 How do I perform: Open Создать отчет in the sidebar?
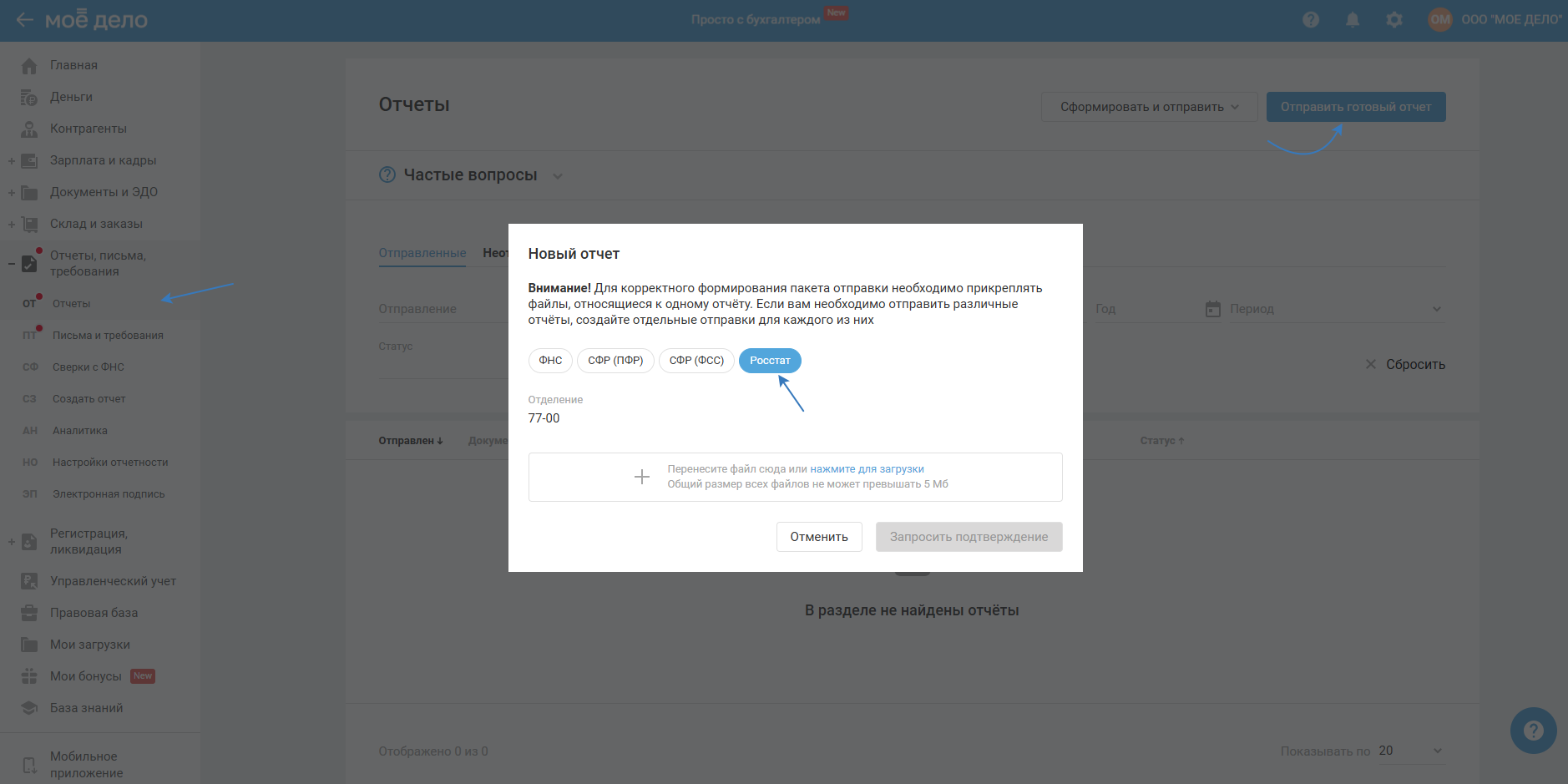[89, 399]
